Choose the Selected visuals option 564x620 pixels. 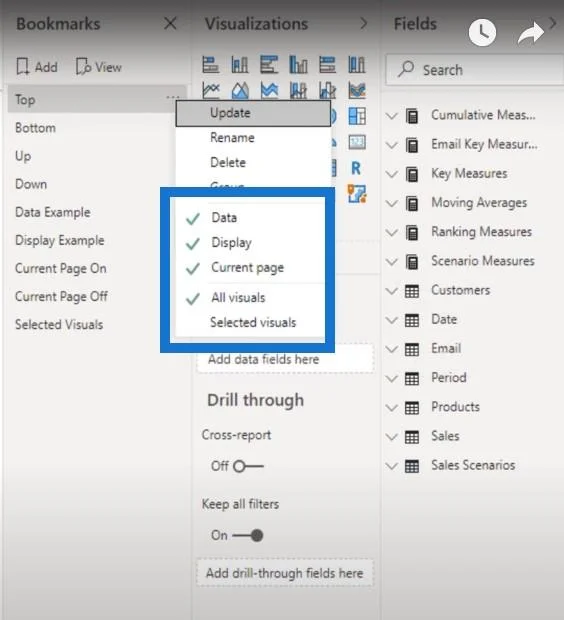(253, 322)
